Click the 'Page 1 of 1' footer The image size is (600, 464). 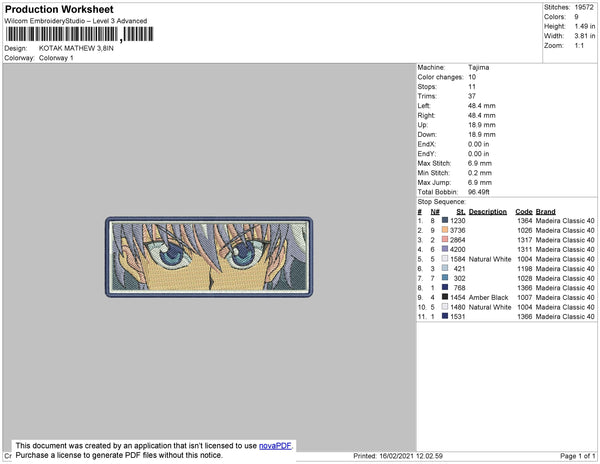[x=577, y=456]
